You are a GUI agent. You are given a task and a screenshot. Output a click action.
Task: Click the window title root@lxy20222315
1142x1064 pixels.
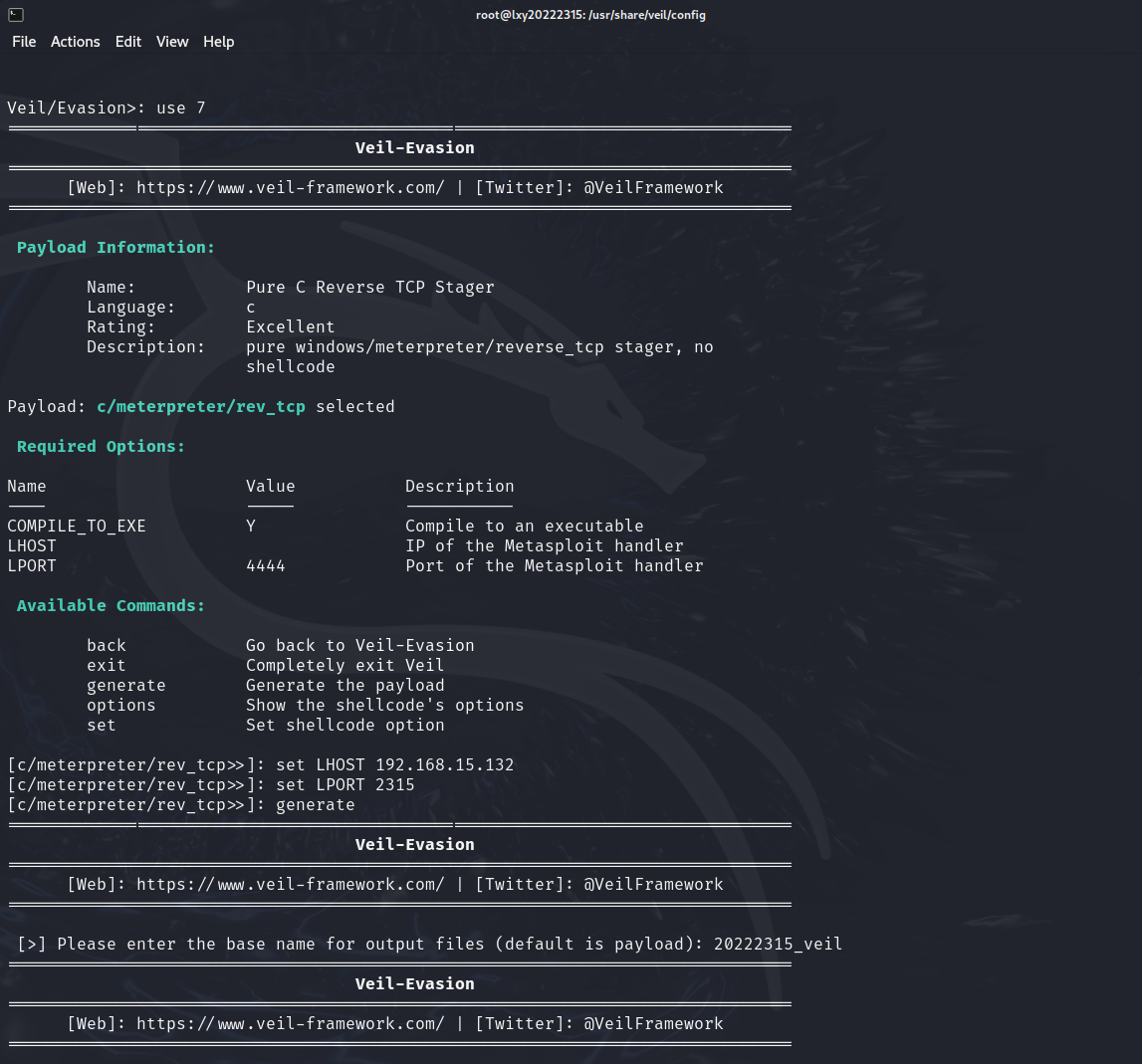point(590,15)
